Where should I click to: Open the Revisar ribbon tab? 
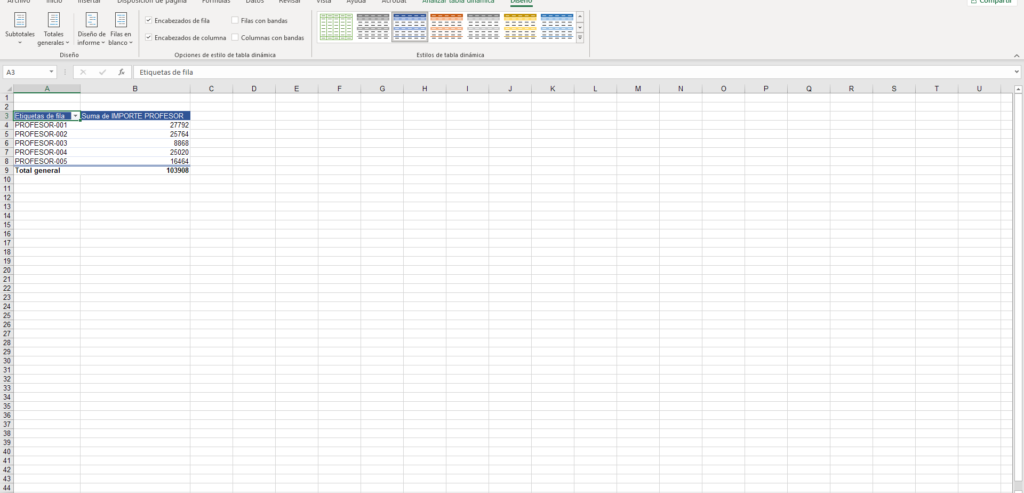coord(289,2)
